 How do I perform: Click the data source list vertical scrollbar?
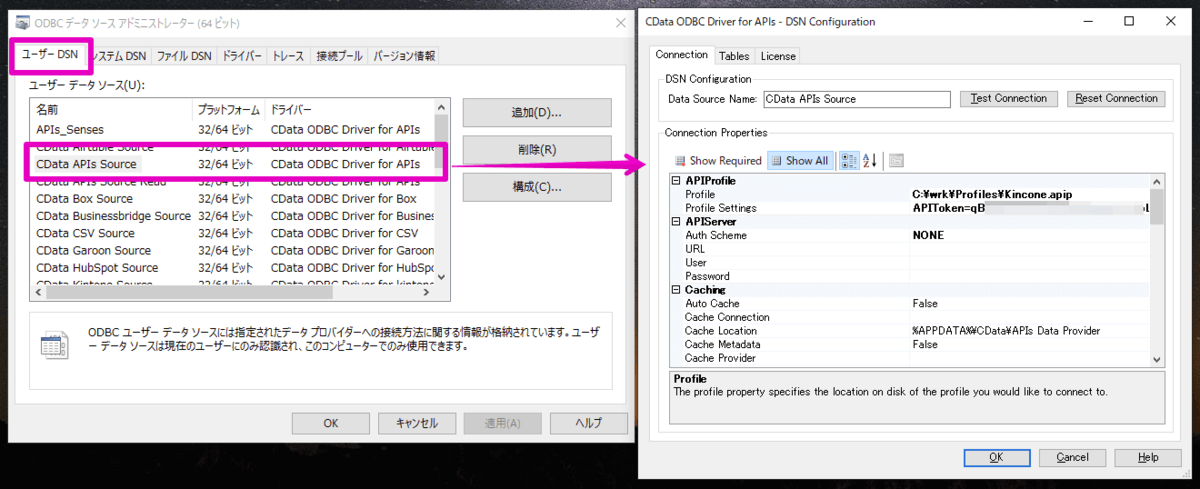(x=443, y=190)
